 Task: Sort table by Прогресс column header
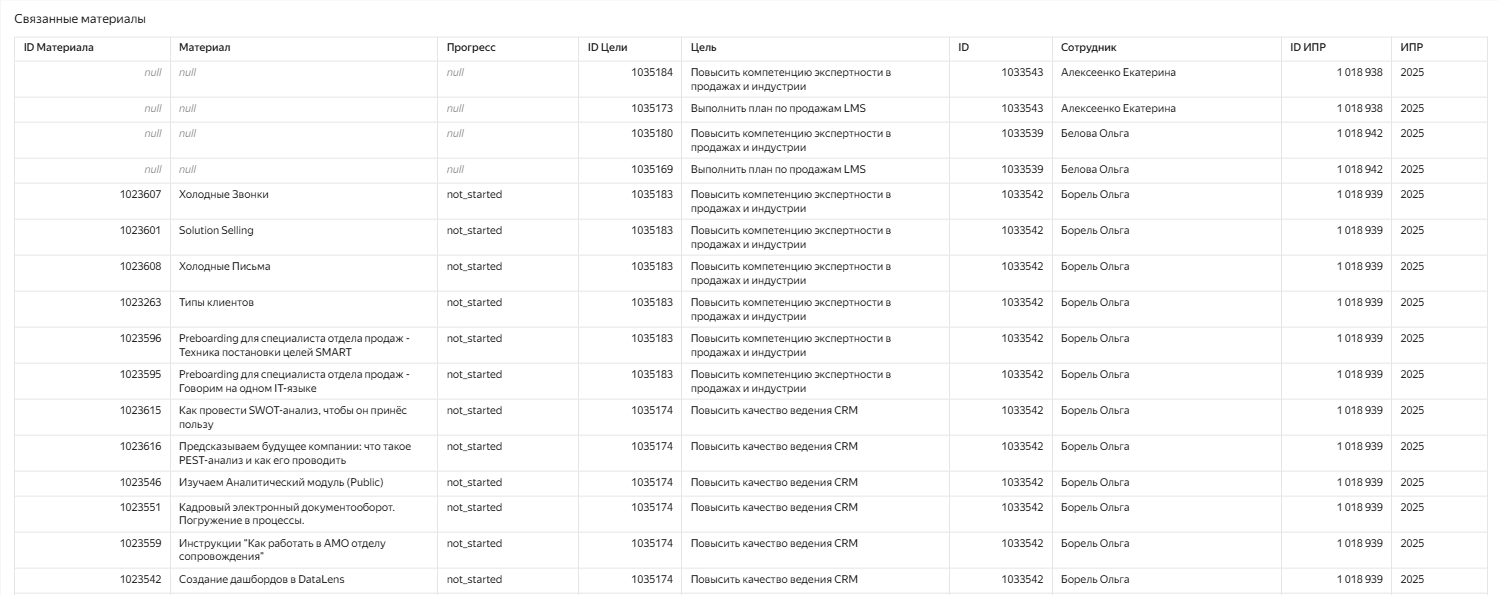tap(471, 48)
